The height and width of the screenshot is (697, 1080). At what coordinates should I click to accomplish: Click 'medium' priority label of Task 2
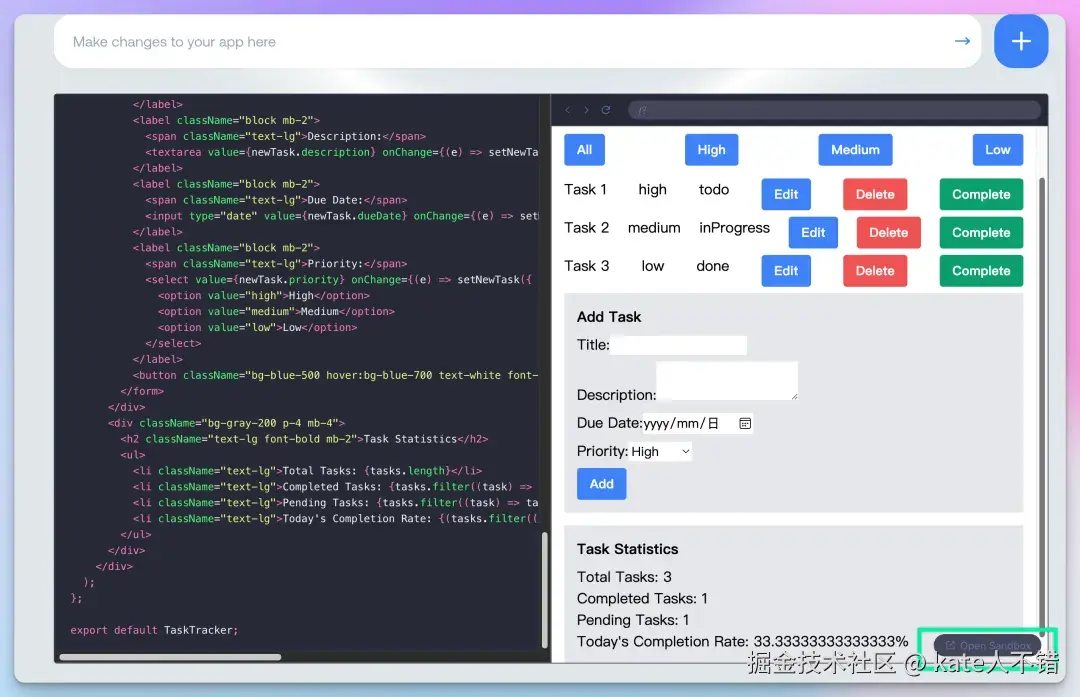click(654, 228)
